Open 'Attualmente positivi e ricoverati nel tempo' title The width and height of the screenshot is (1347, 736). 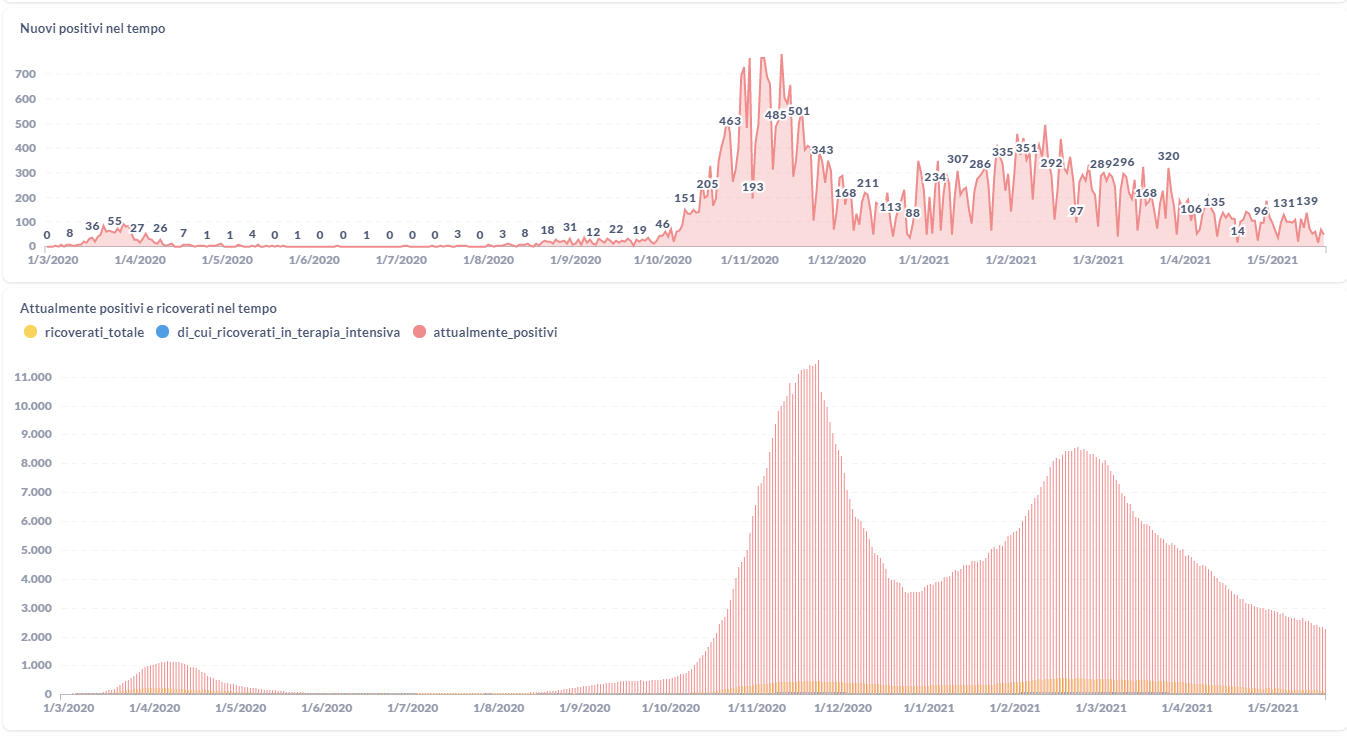(148, 309)
